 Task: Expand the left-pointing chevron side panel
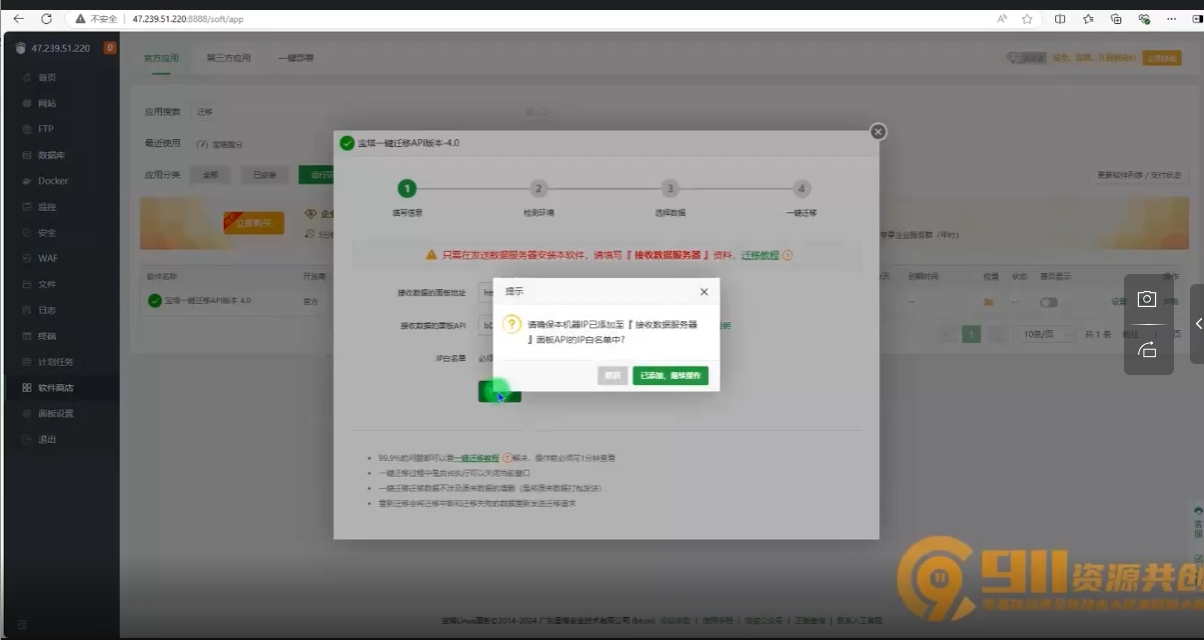1198,324
